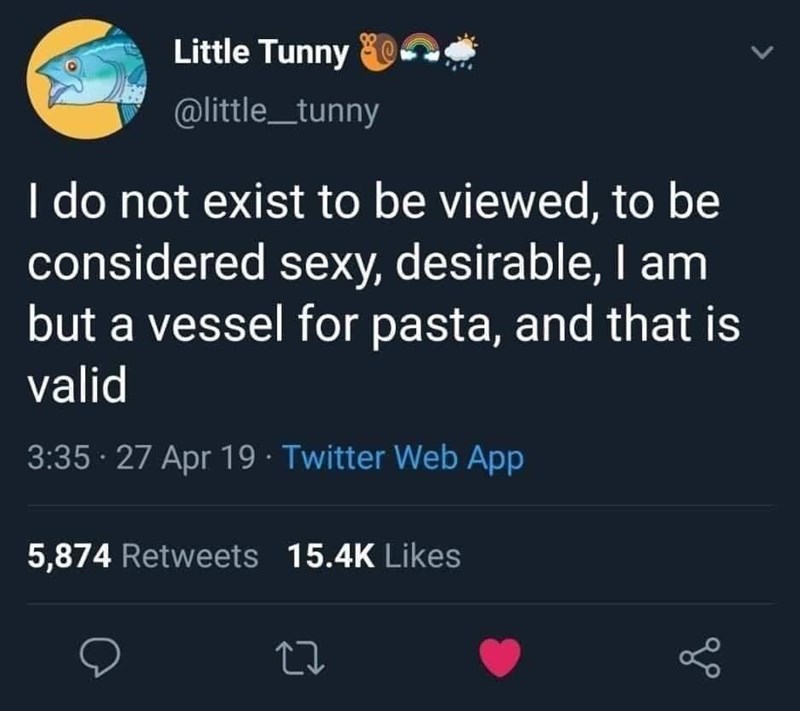Click the 3:35 tweet time
Image resolution: width=800 pixels, height=711 pixels.
[55, 459]
